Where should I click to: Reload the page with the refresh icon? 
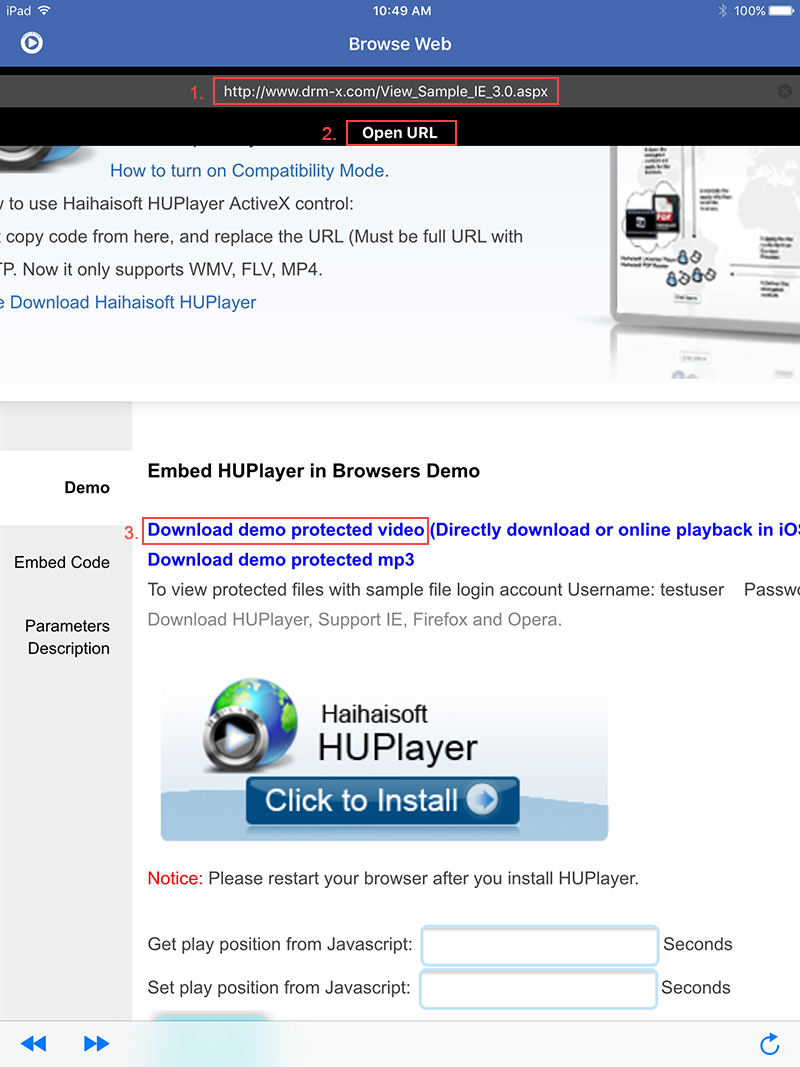(x=769, y=1043)
